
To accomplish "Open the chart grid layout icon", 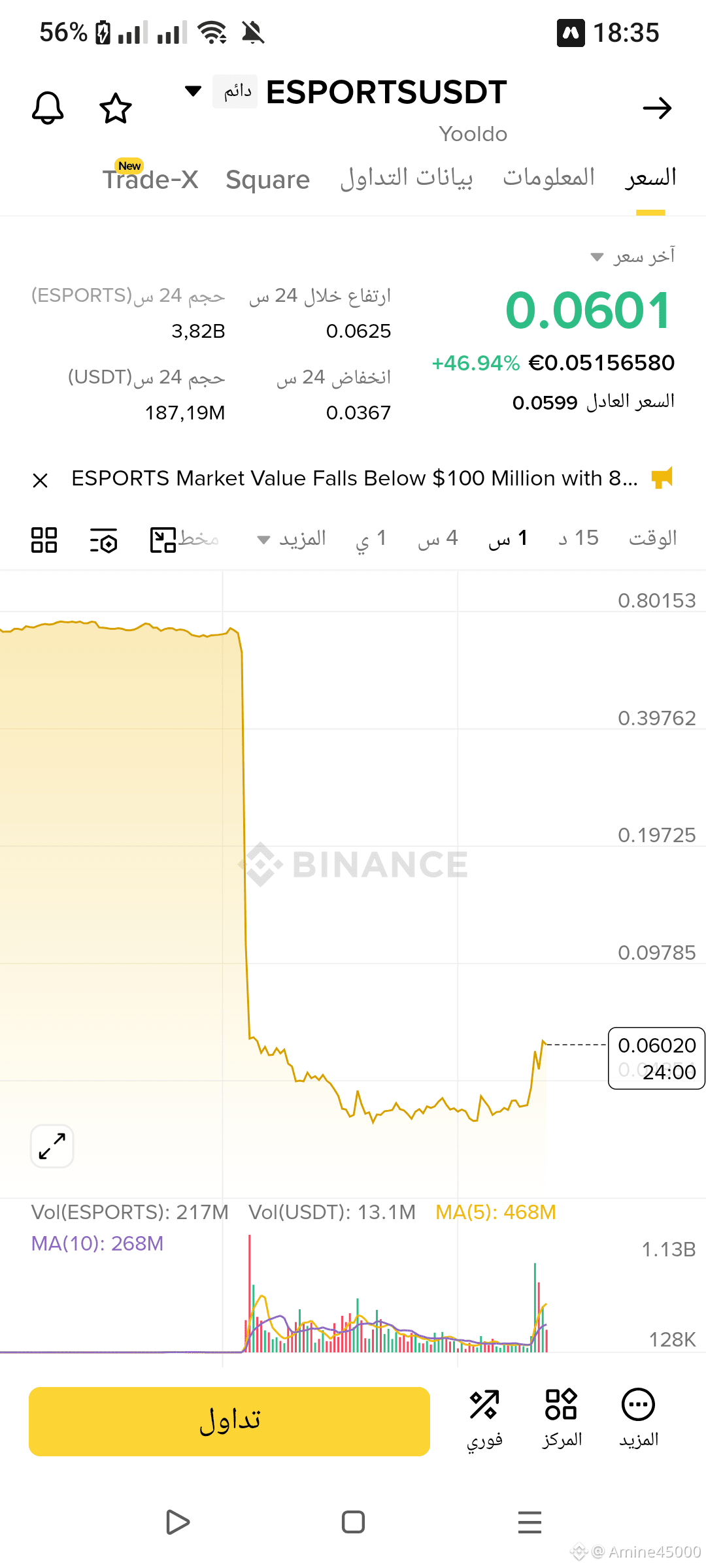I will [44, 540].
